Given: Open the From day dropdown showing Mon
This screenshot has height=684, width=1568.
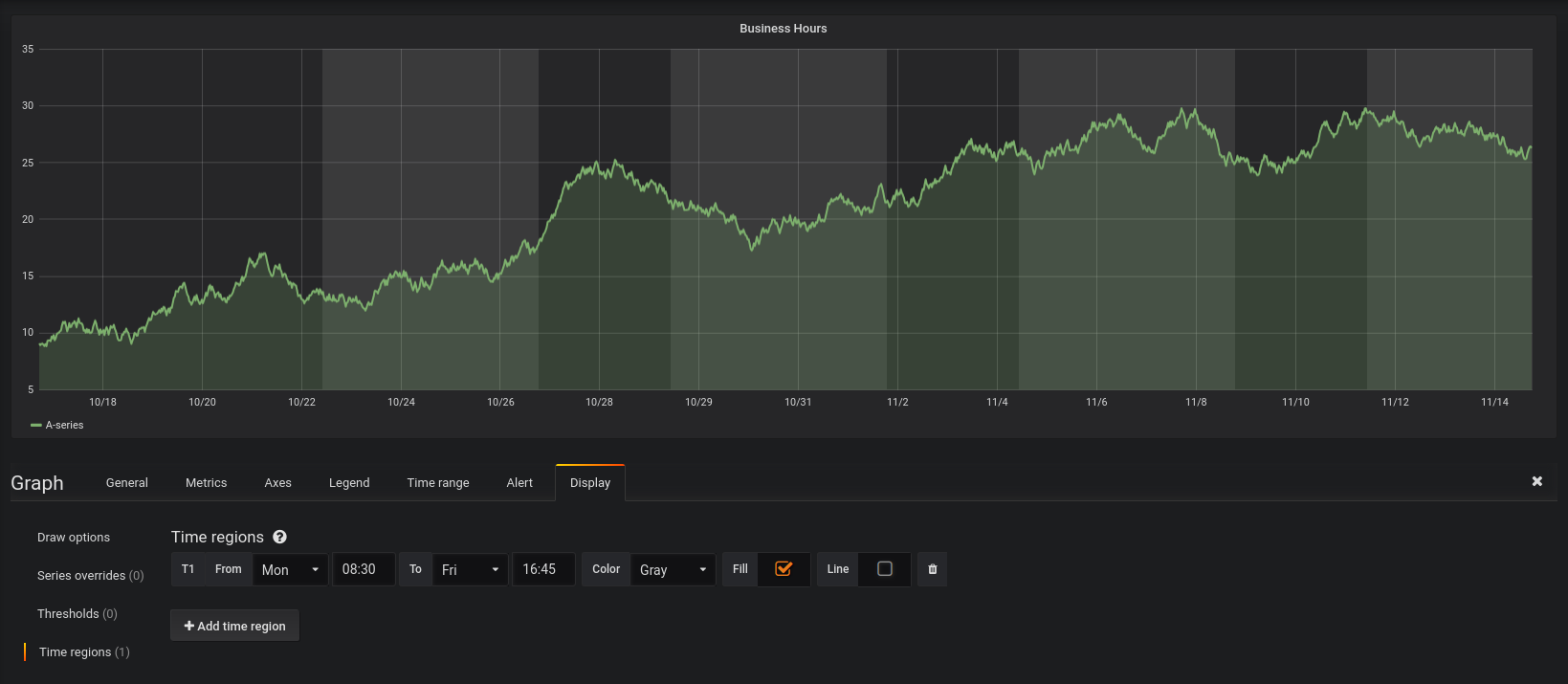Looking at the screenshot, I should pyautogui.click(x=290, y=570).
